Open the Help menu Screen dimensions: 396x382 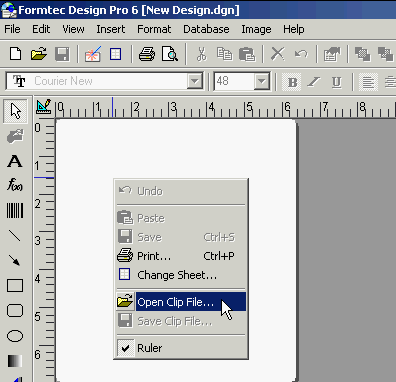pyautogui.click(x=294, y=29)
